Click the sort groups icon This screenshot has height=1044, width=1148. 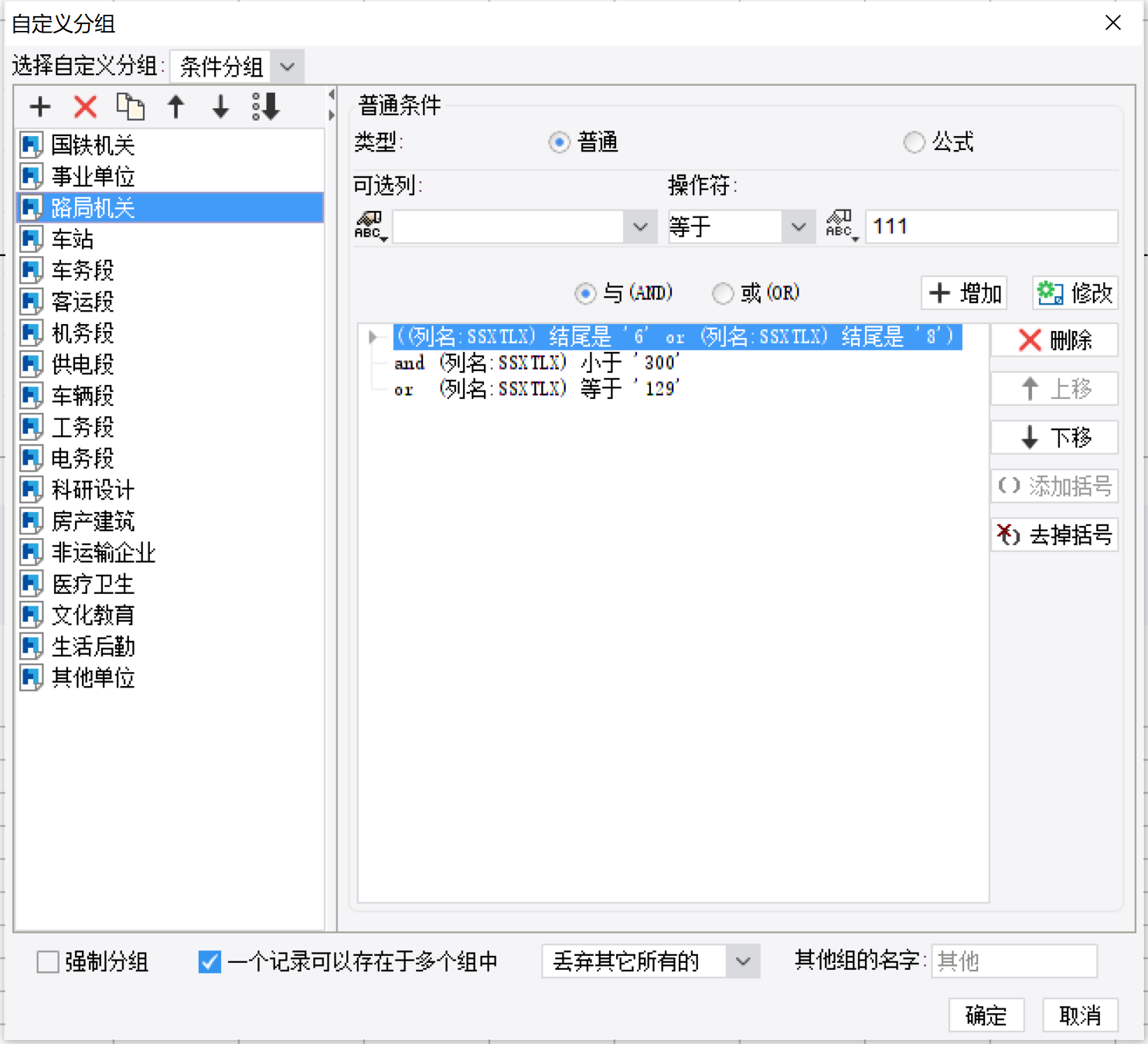[x=266, y=107]
